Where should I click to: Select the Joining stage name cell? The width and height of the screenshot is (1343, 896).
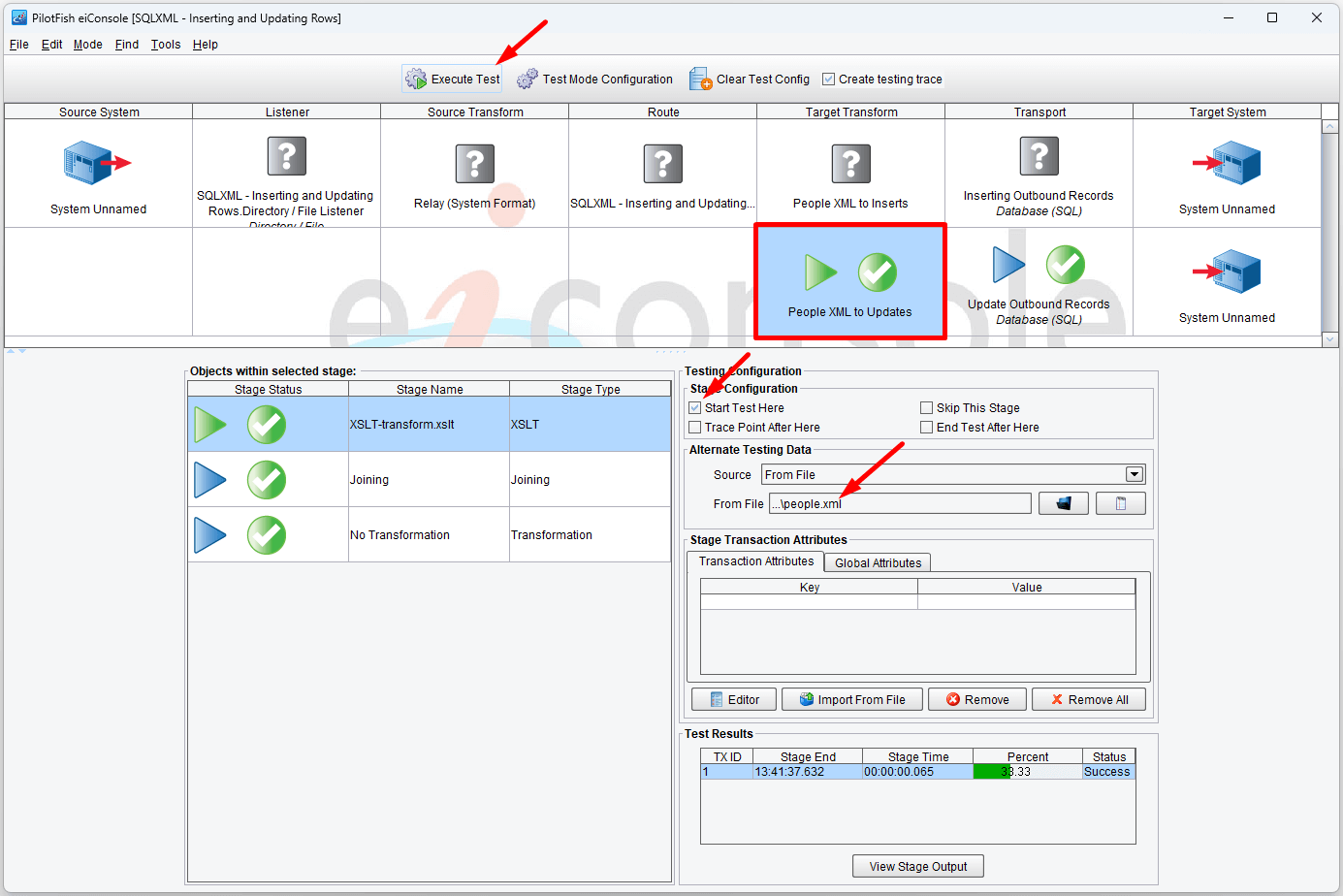pyautogui.click(x=429, y=480)
